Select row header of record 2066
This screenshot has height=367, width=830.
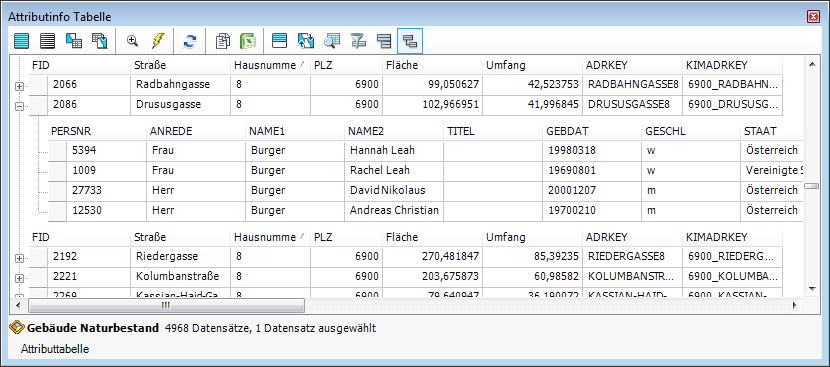(38, 85)
